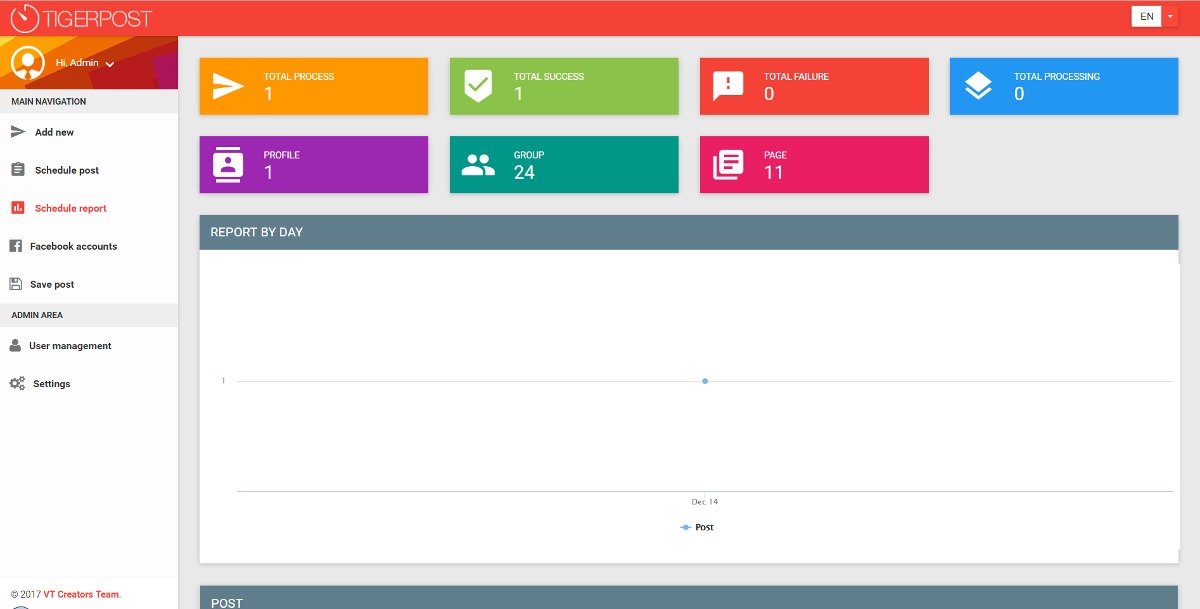Open the VT Creators Team link

[81, 595]
